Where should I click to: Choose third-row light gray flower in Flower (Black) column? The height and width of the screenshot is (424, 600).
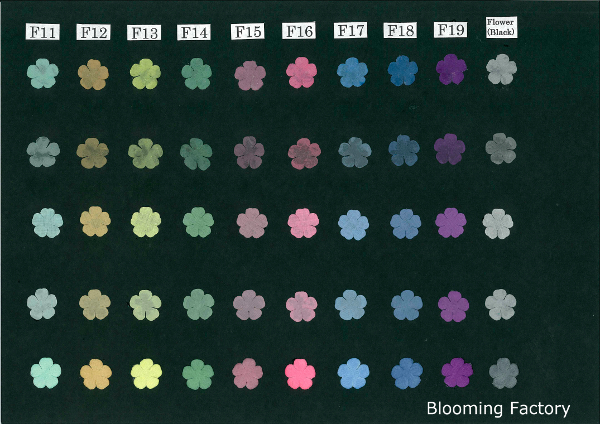point(498,224)
